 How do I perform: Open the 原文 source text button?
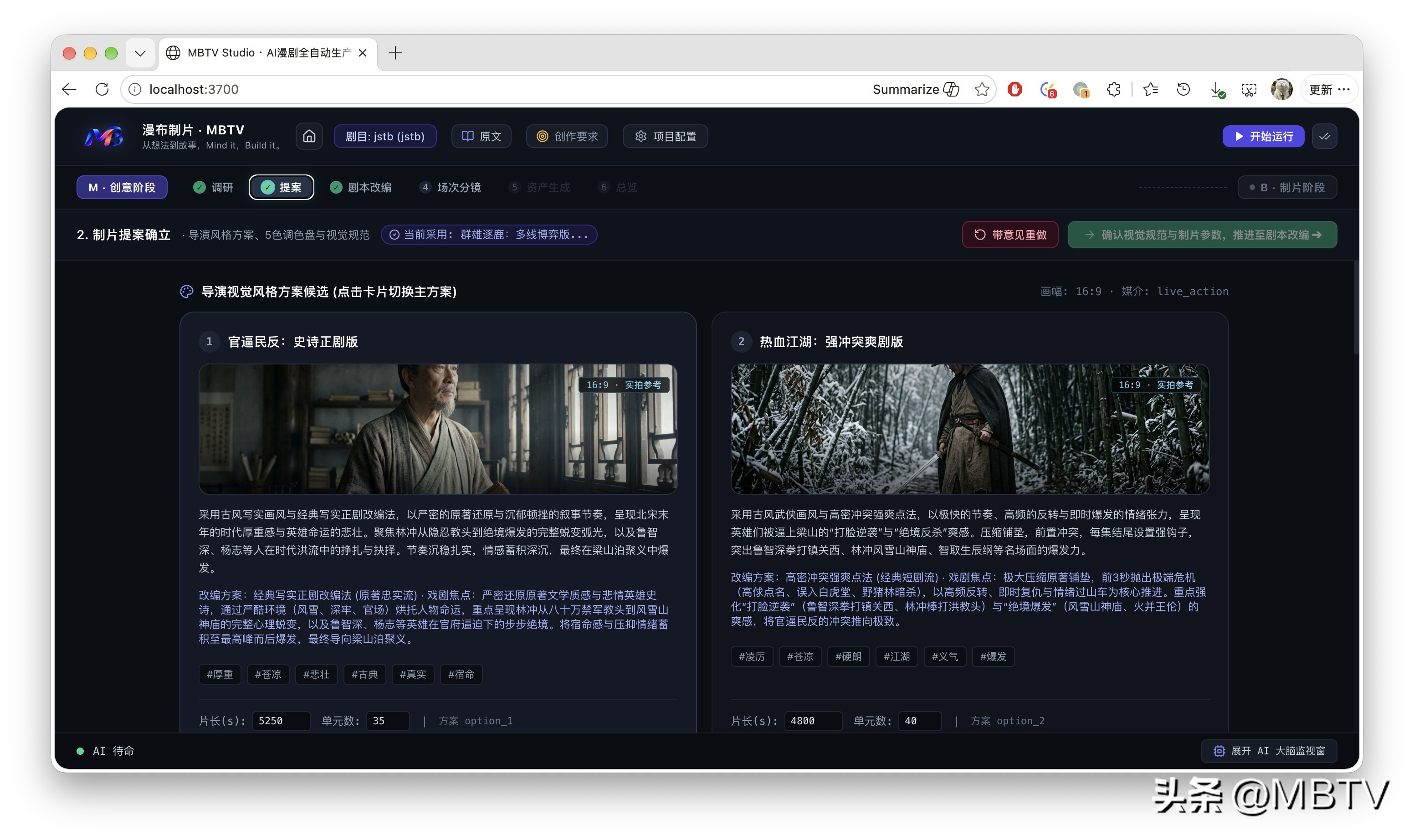pos(481,136)
